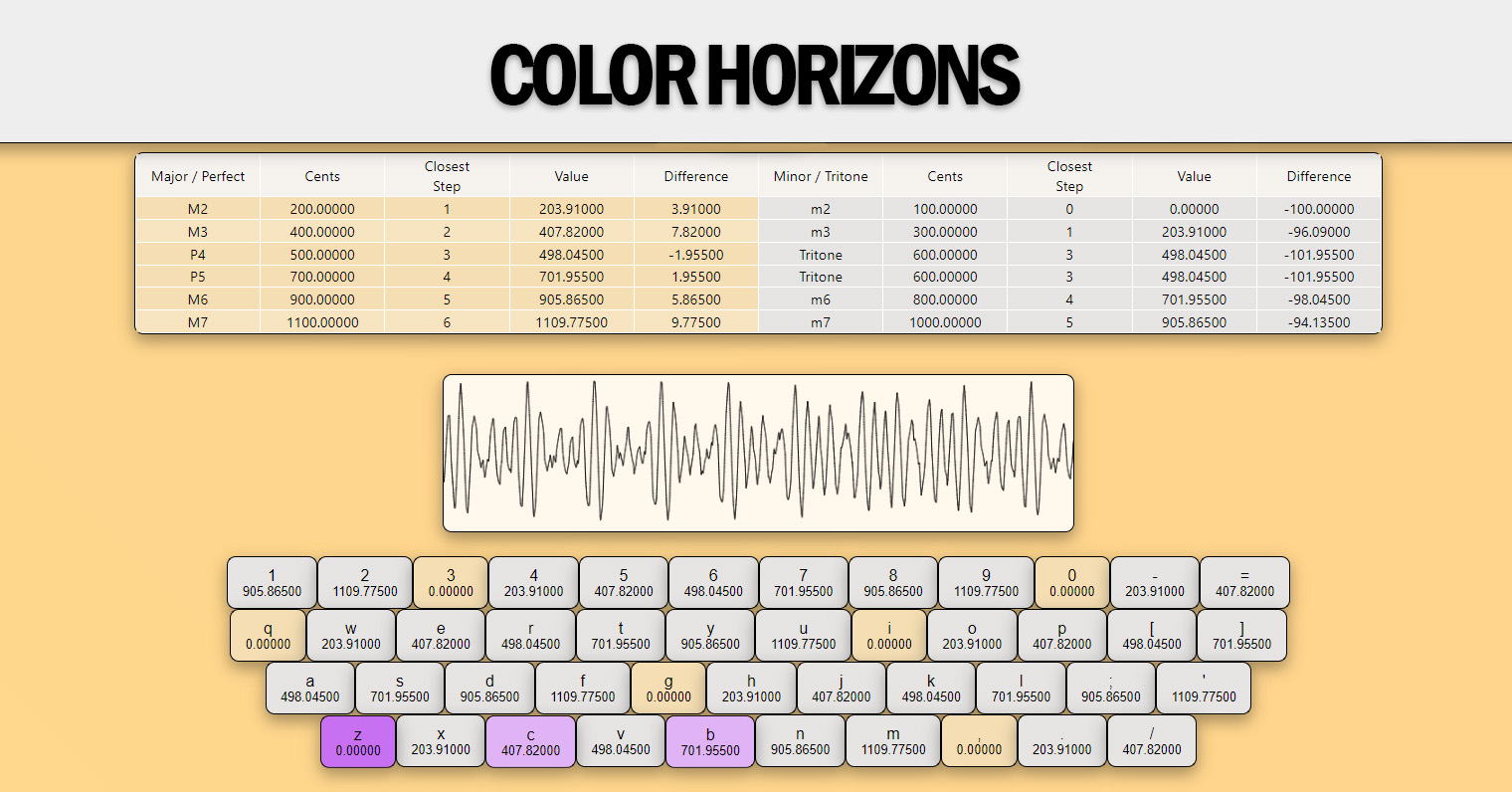Play the k key at 498.04500

[x=931, y=689]
